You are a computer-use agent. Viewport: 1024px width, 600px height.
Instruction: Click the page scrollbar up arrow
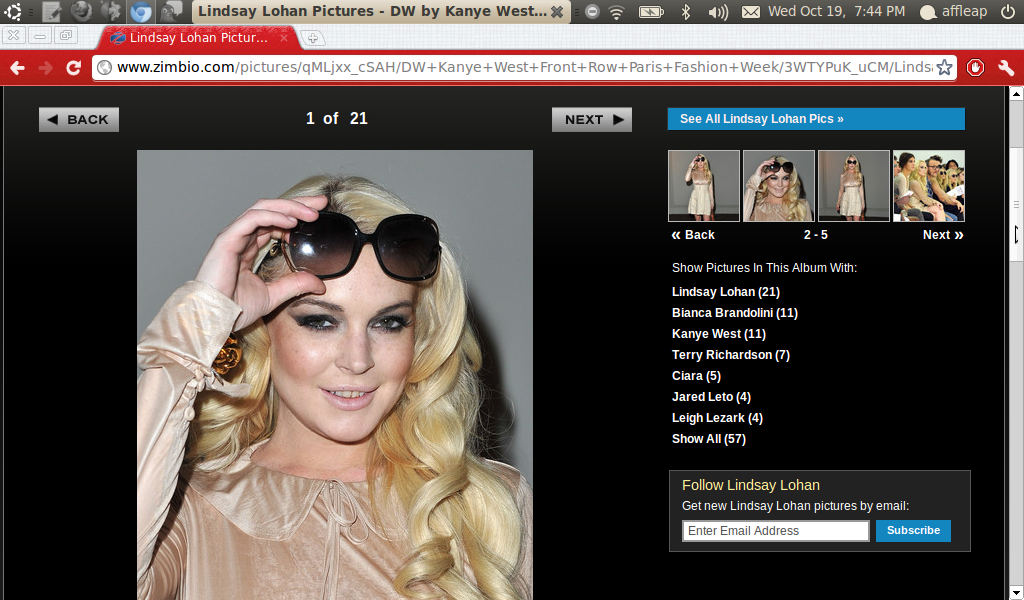(x=1016, y=93)
